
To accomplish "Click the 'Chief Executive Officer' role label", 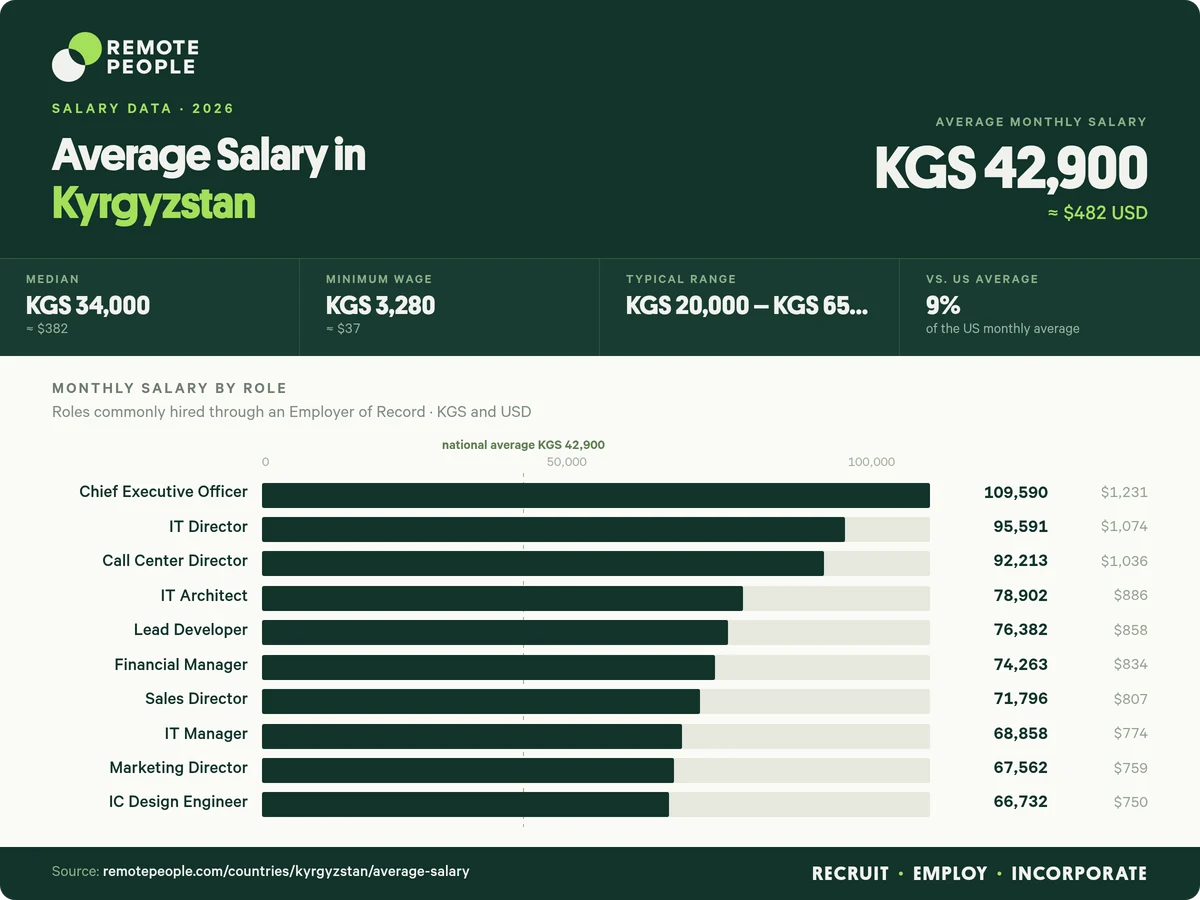I will pos(163,492).
